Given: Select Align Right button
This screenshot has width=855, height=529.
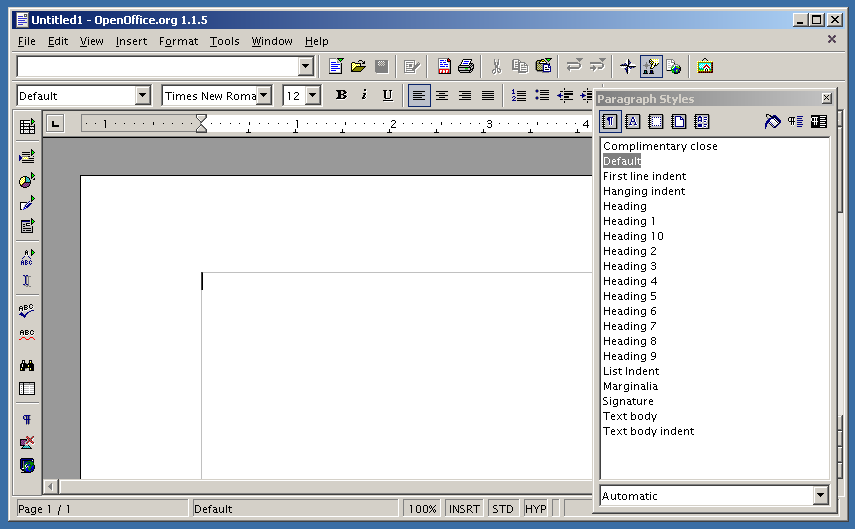Looking at the screenshot, I should 465,95.
